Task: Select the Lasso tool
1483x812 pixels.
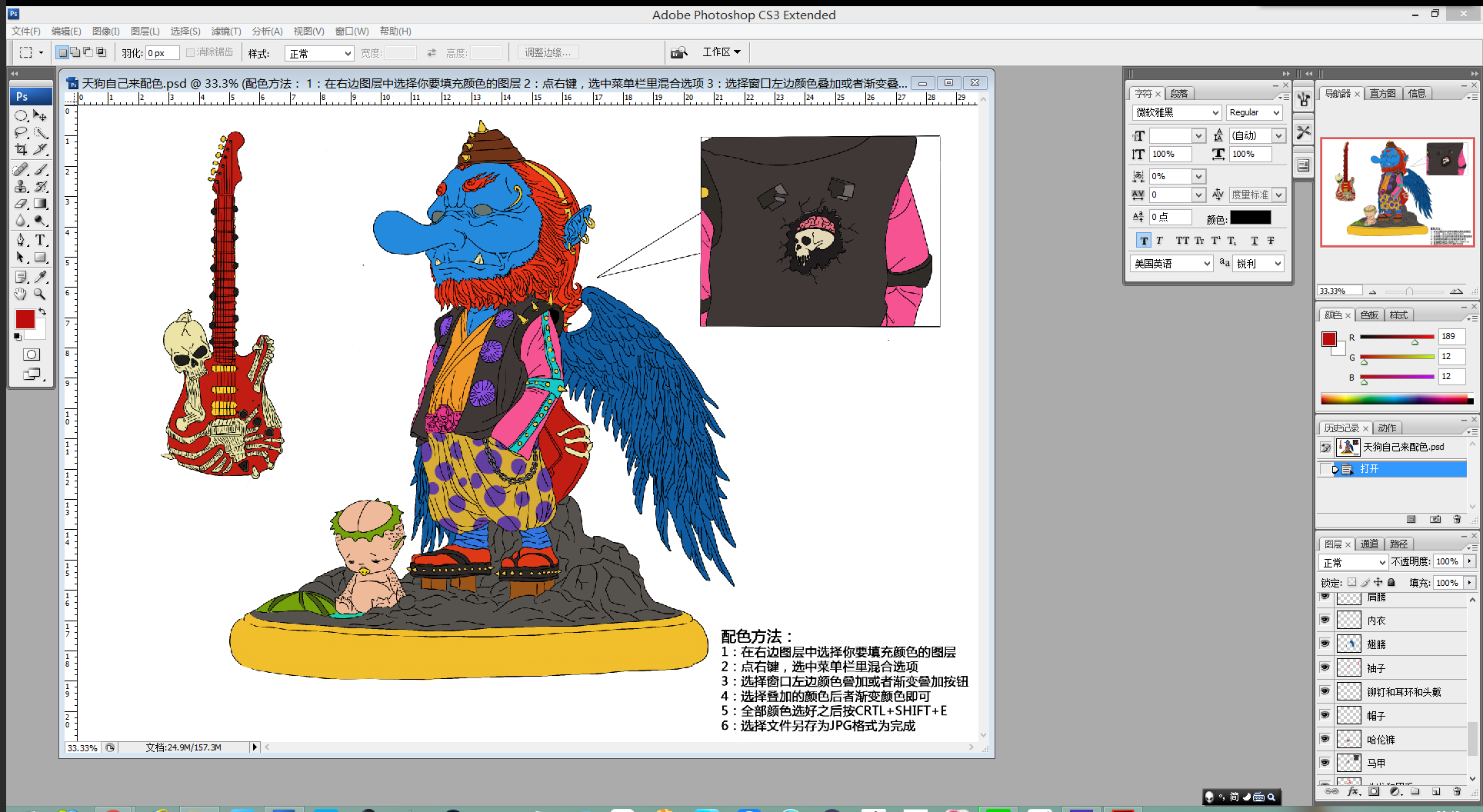Action: (21, 132)
